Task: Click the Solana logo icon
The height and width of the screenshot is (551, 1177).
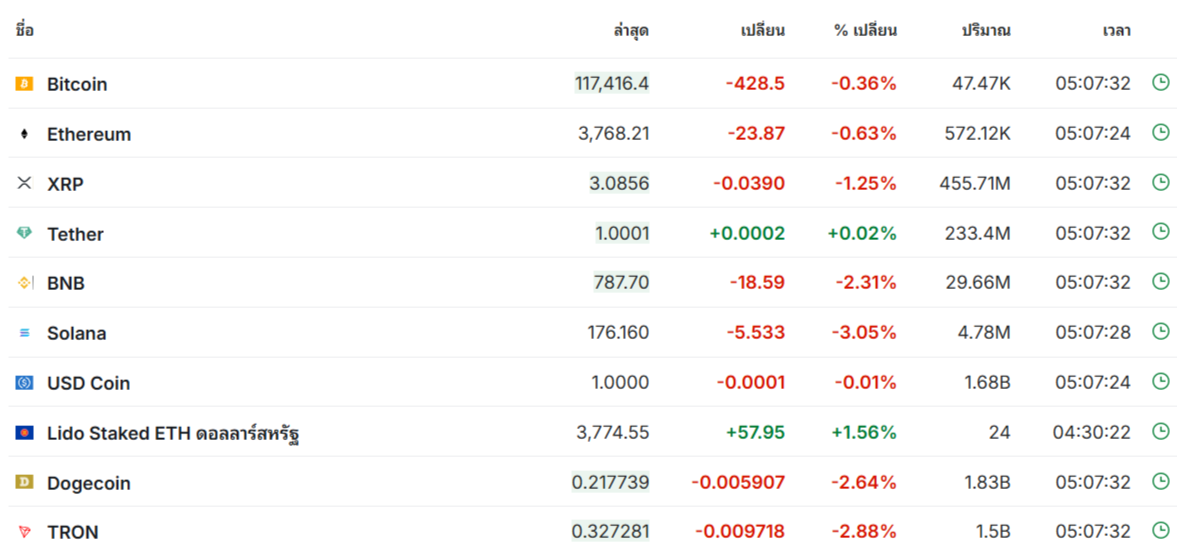Action: [24, 333]
